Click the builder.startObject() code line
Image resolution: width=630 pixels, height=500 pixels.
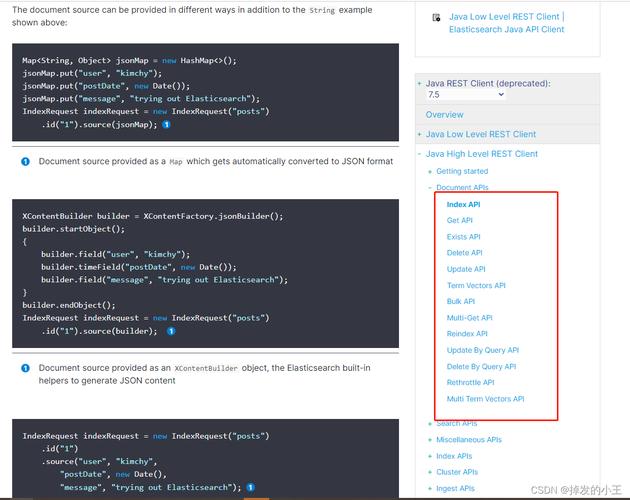pyautogui.click(x=74, y=229)
